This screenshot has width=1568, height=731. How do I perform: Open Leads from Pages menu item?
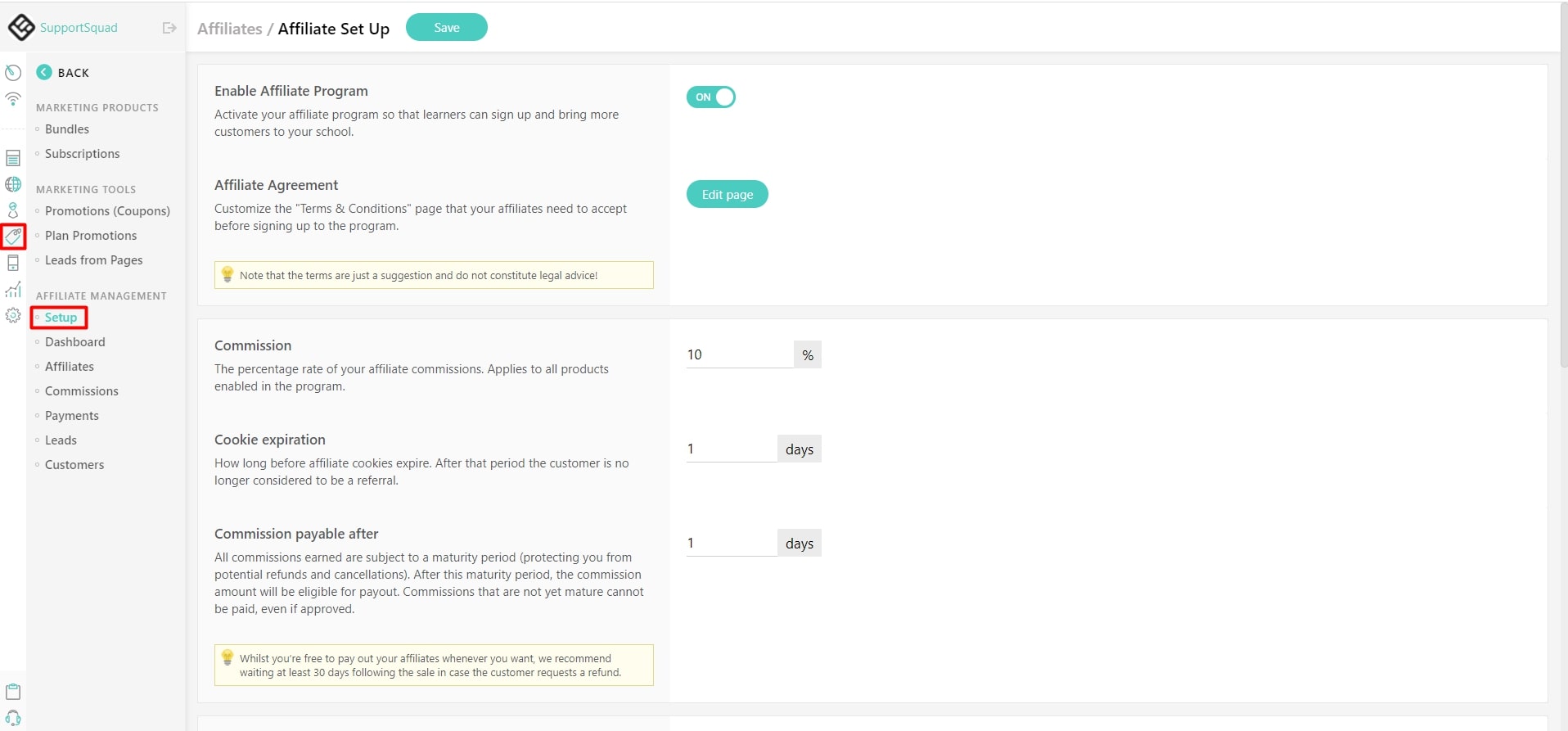click(93, 260)
